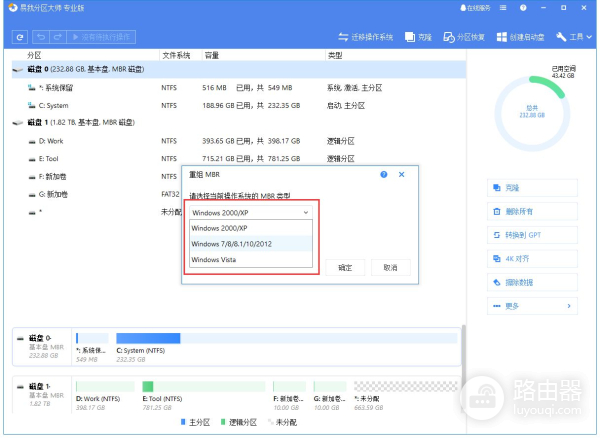Click 取消 in the 重组 MBR dialog
Screen dimensions: 600x438
pyautogui.click(x=390, y=267)
